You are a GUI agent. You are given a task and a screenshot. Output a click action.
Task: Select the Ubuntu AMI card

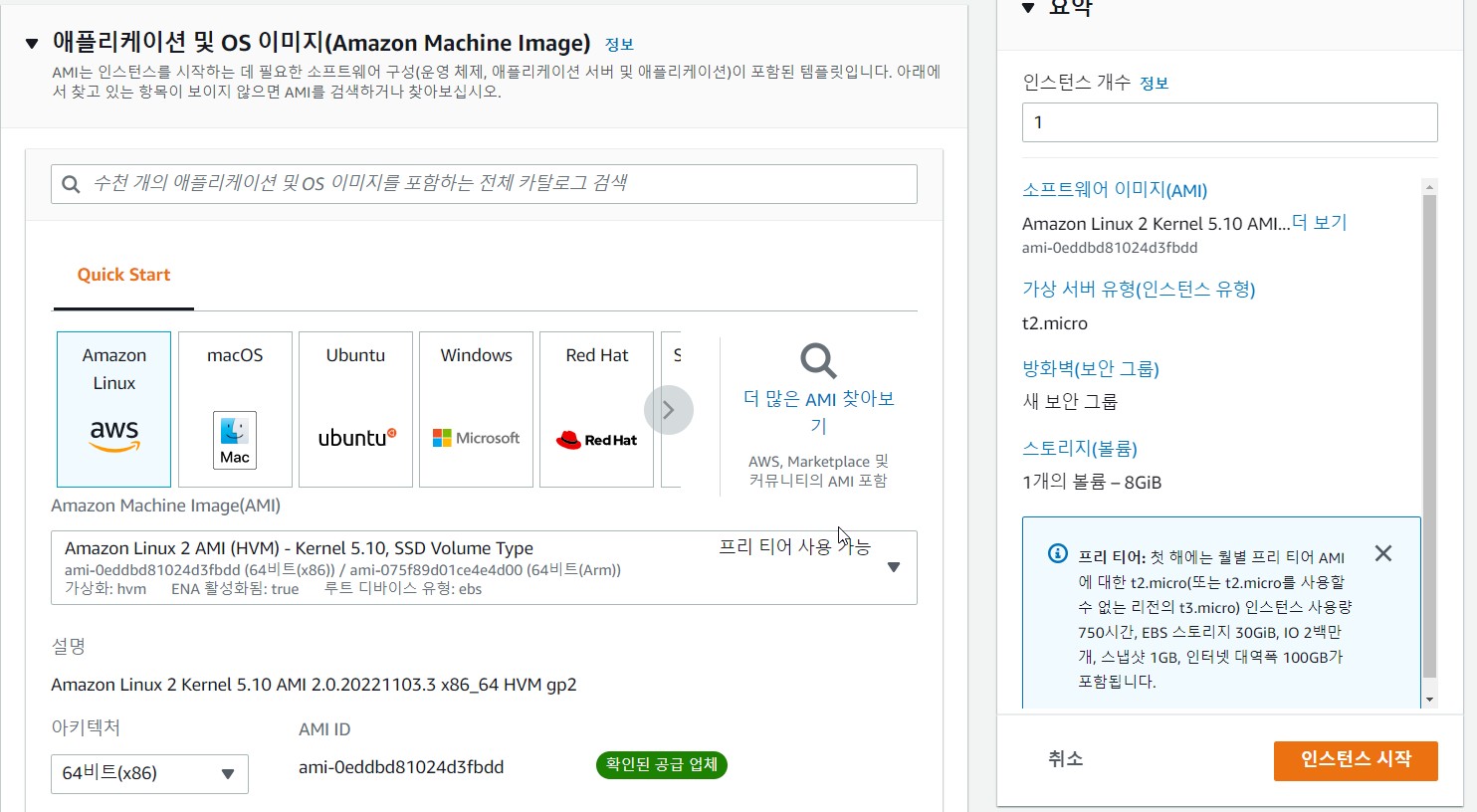355,409
